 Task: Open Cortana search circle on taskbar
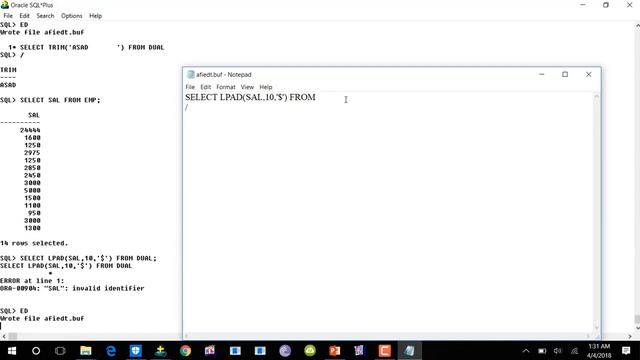coord(36,351)
